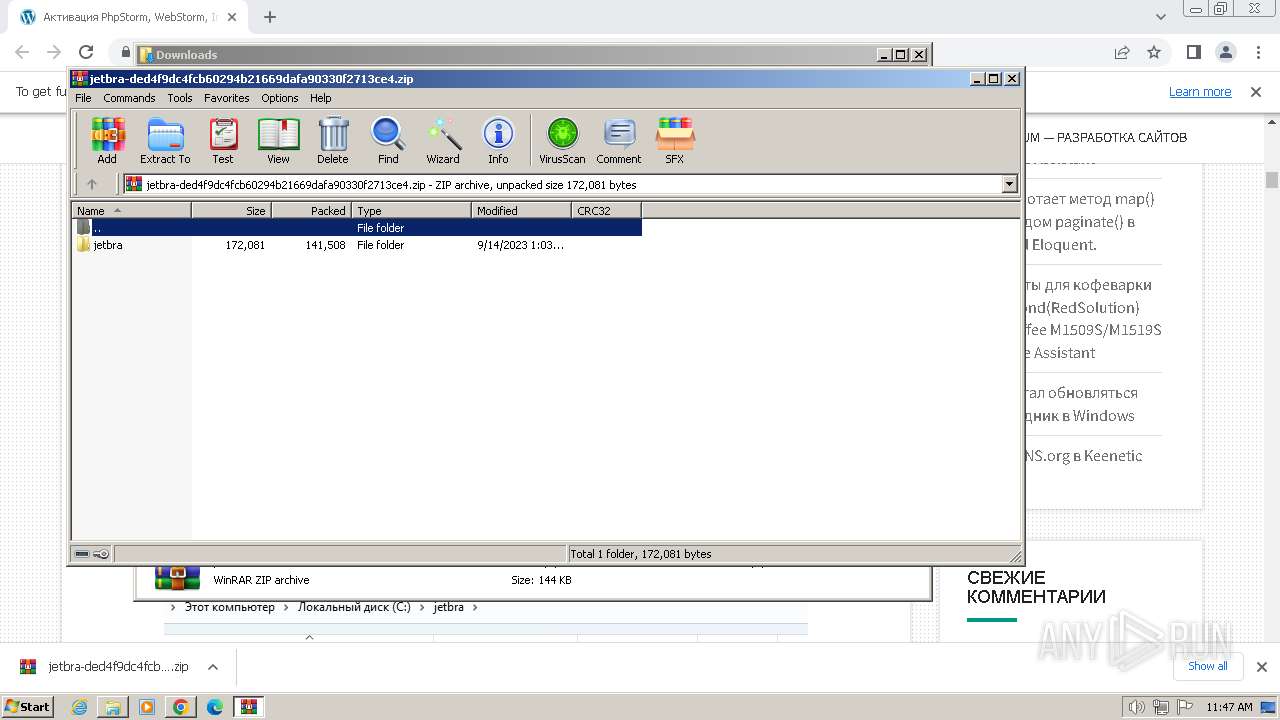Click the archive path address field
The width and height of the screenshot is (1280, 720).
coord(563,184)
